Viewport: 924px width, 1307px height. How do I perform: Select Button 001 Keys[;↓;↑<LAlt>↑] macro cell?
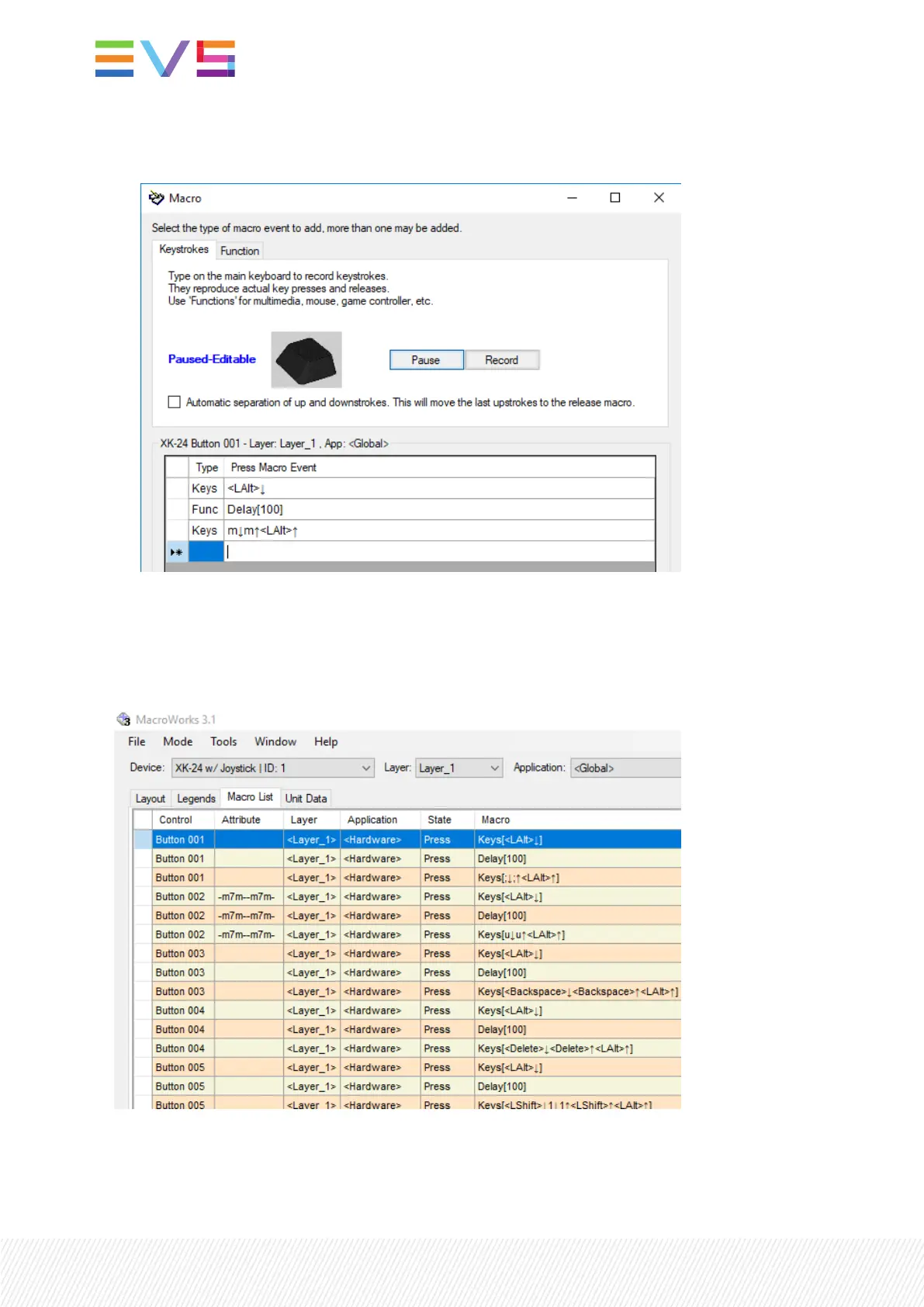click(x=577, y=878)
